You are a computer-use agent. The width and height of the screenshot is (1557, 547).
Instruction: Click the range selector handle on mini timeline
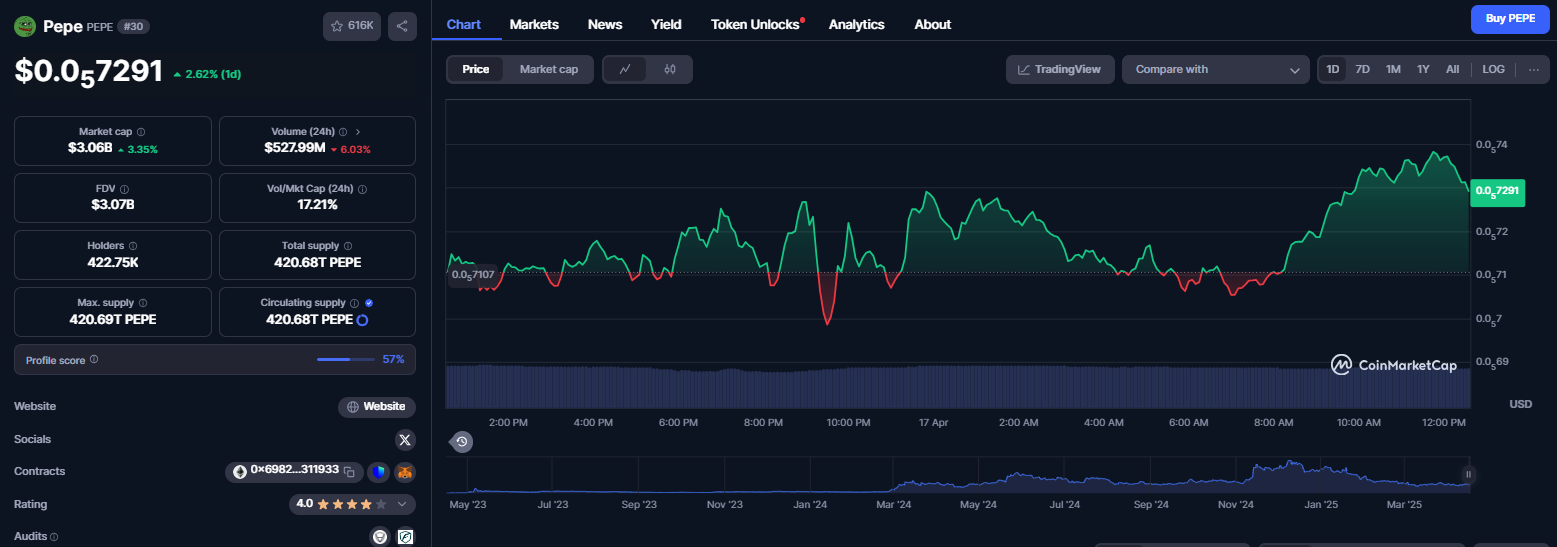tap(1468, 474)
